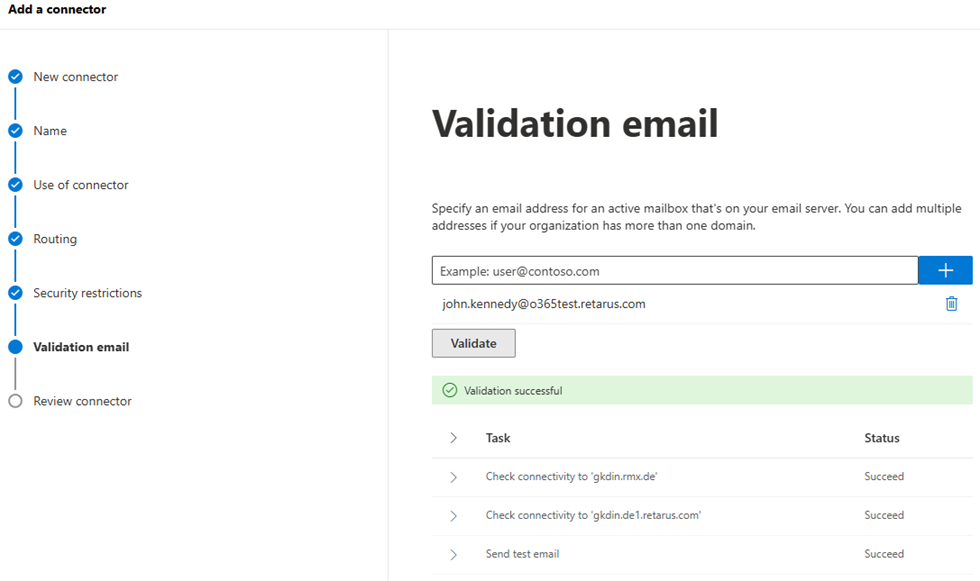Open the Security restrictions step label

pyautogui.click(x=87, y=293)
